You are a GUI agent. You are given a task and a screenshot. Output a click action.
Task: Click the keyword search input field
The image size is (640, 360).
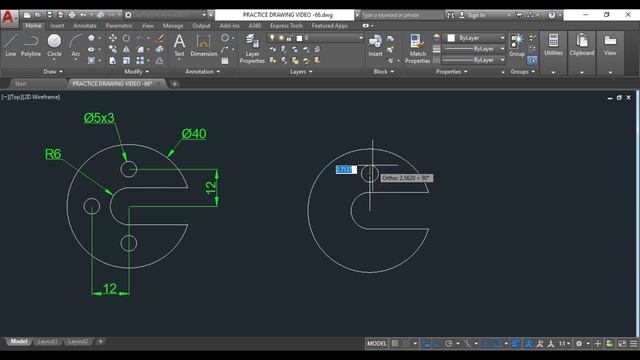point(402,15)
